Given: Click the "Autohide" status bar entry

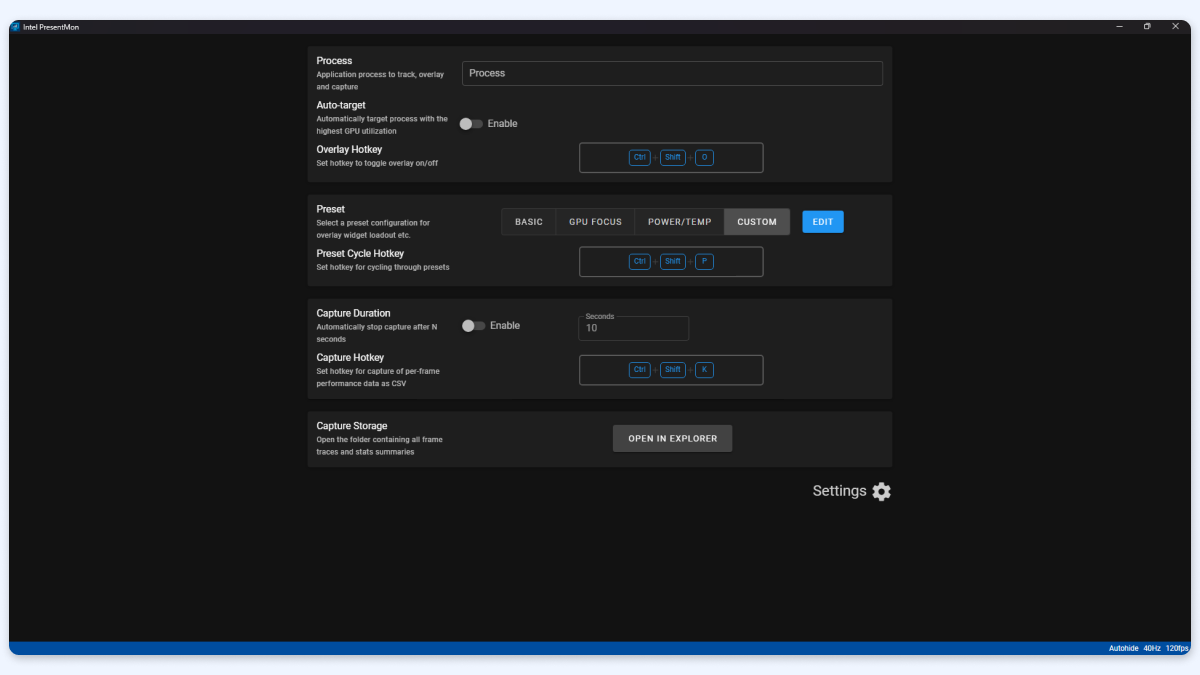Looking at the screenshot, I should pyautogui.click(x=1123, y=649).
